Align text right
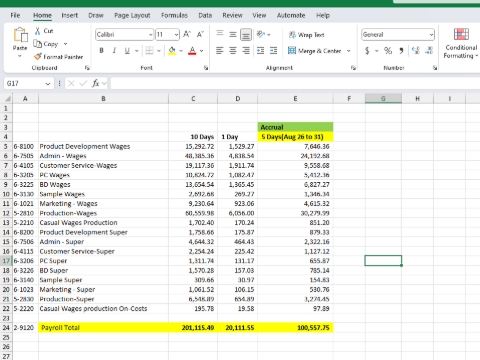Image resolution: width=480 pixels, height=360 pixels. (246, 51)
